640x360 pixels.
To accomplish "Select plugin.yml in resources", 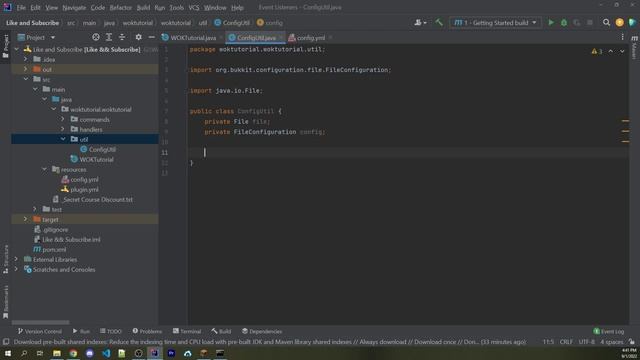I will [x=84, y=189].
